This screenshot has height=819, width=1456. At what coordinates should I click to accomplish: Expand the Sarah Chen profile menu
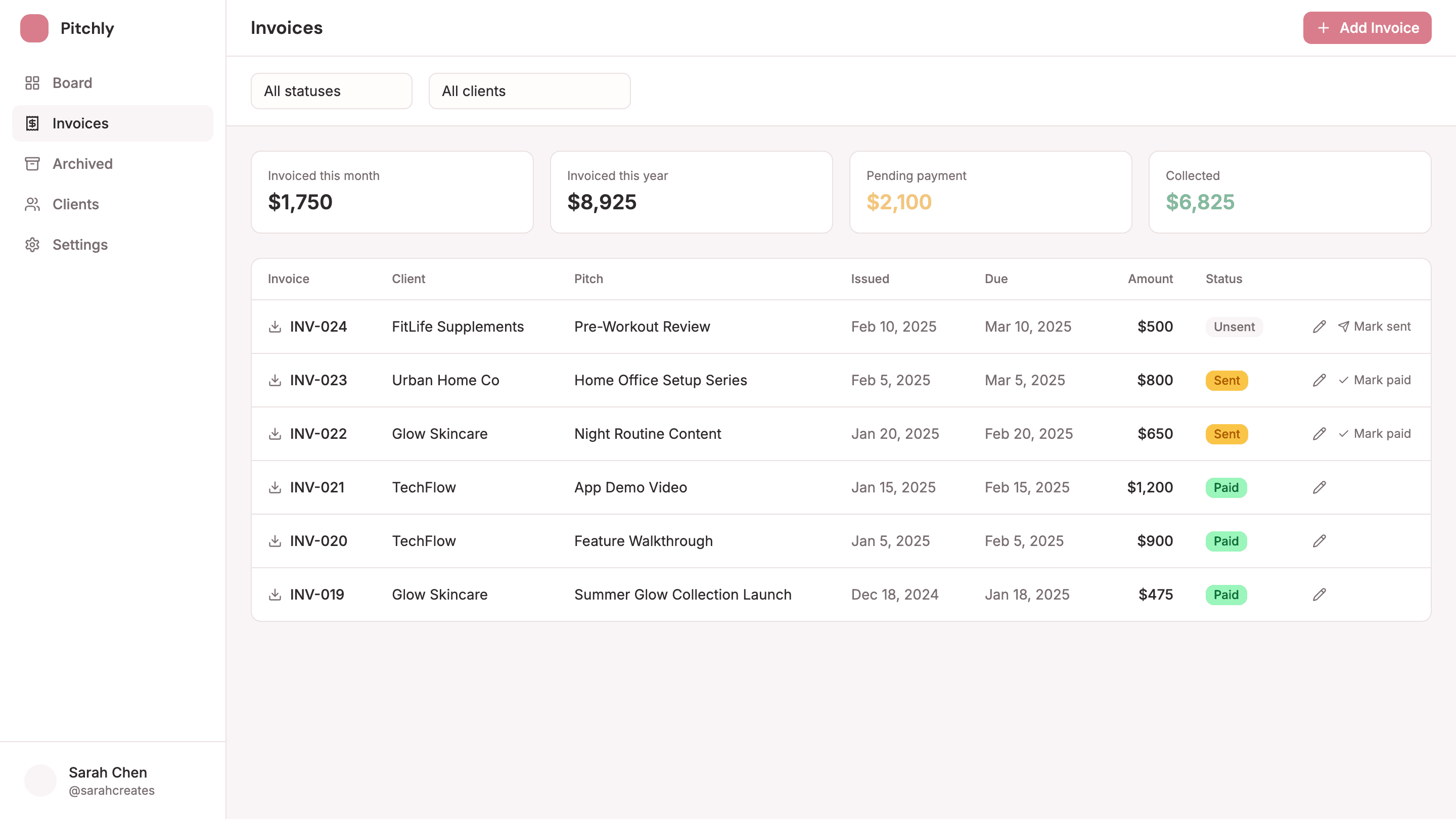tap(96, 780)
